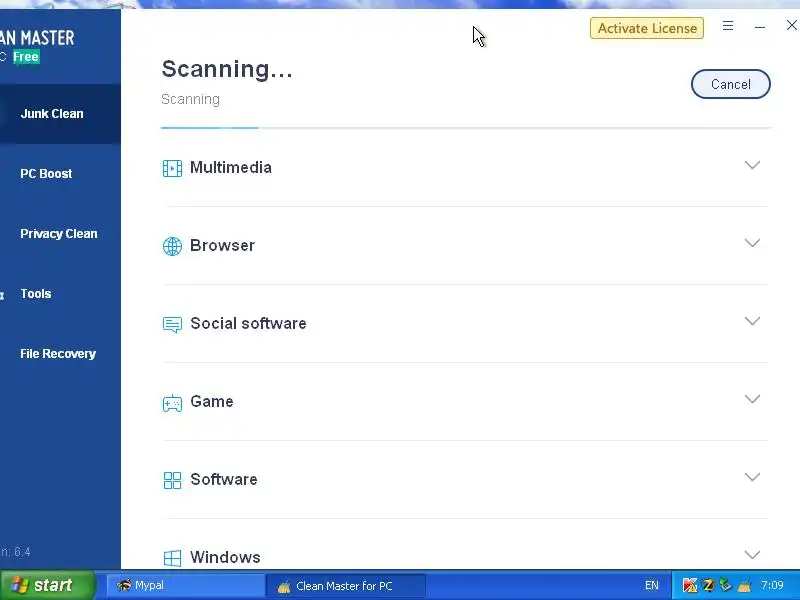The image size is (800, 600).
Task: Expand the Multimedia category chevron
Action: pos(752,165)
